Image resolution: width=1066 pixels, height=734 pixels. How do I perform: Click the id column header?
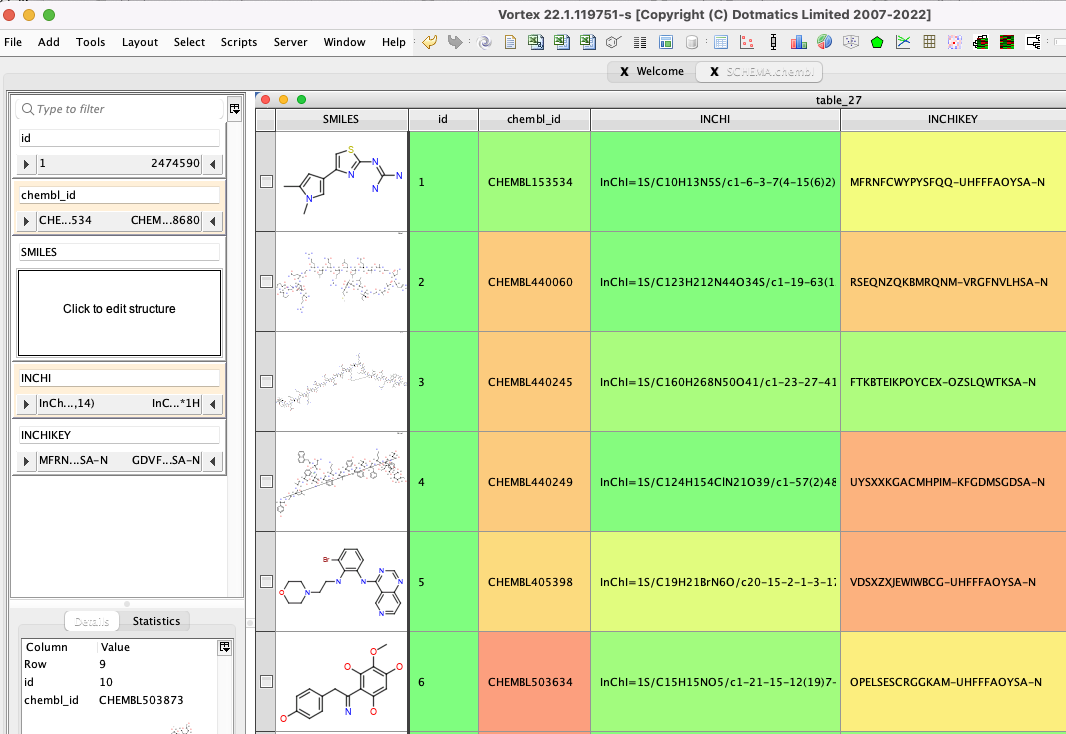pyautogui.click(x=443, y=119)
